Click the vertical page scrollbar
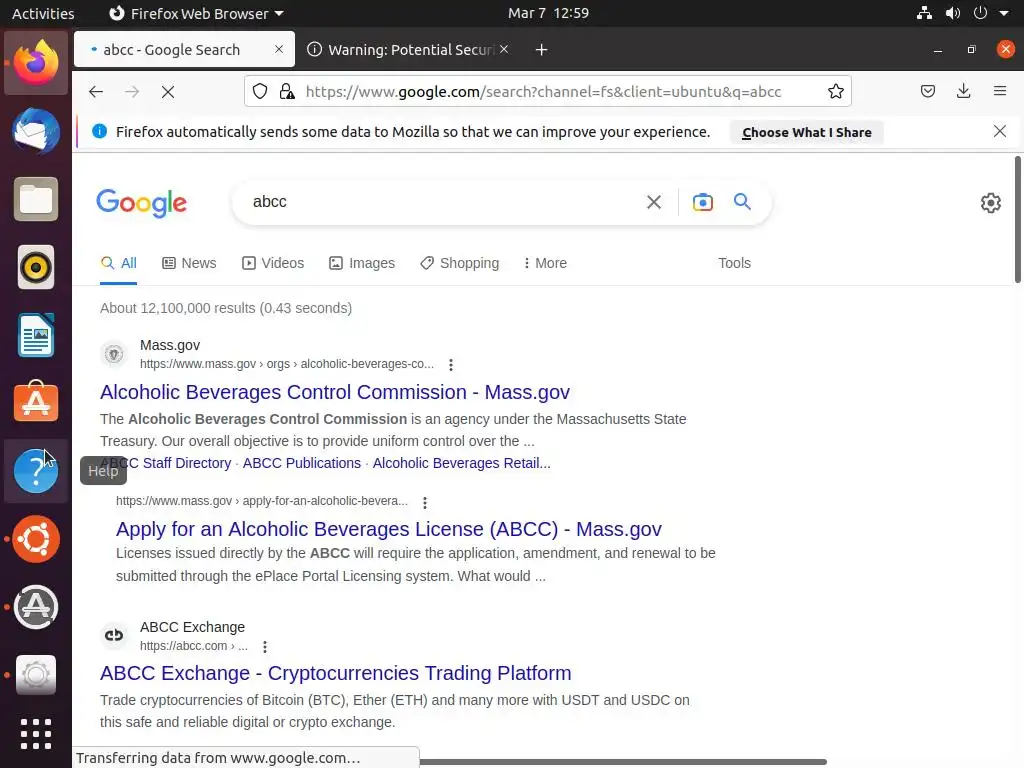The width and height of the screenshot is (1024, 768). (1017, 219)
